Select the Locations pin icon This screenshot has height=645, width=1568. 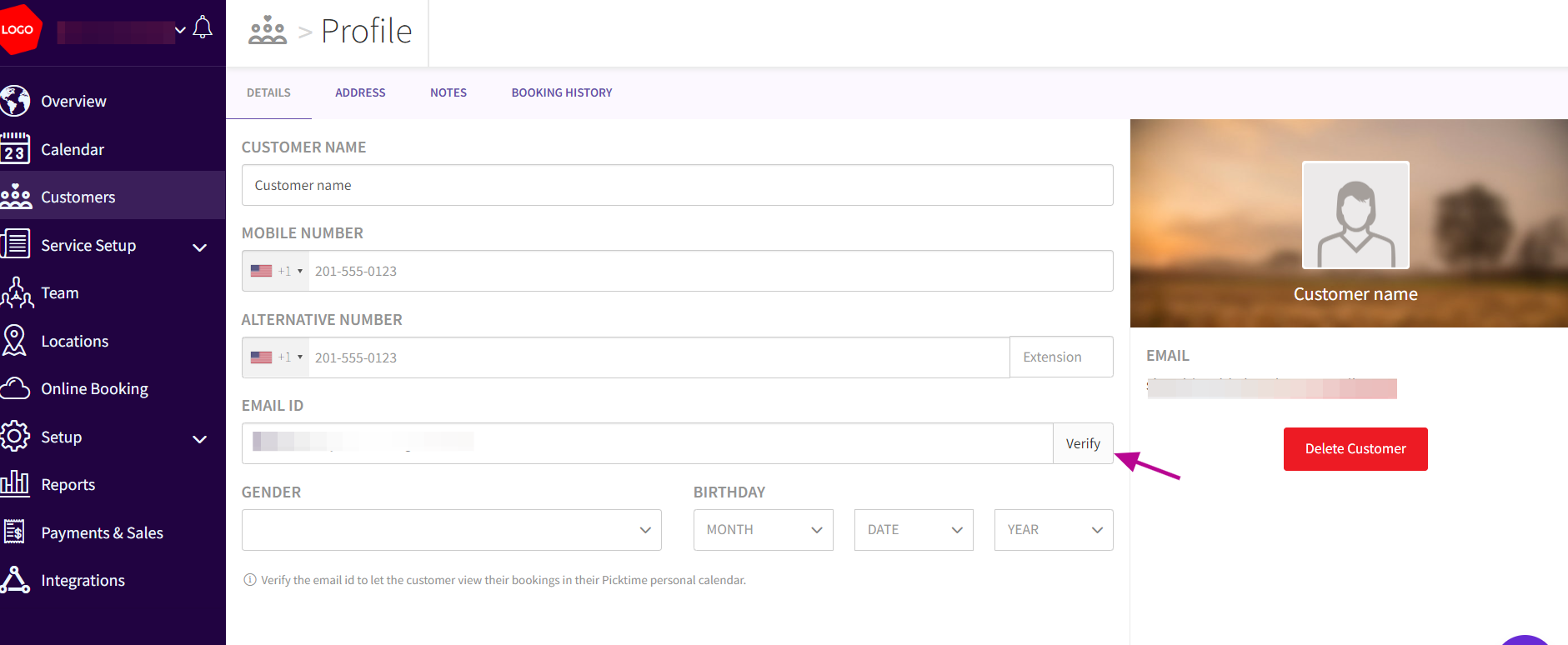click(x=15, y=341)
